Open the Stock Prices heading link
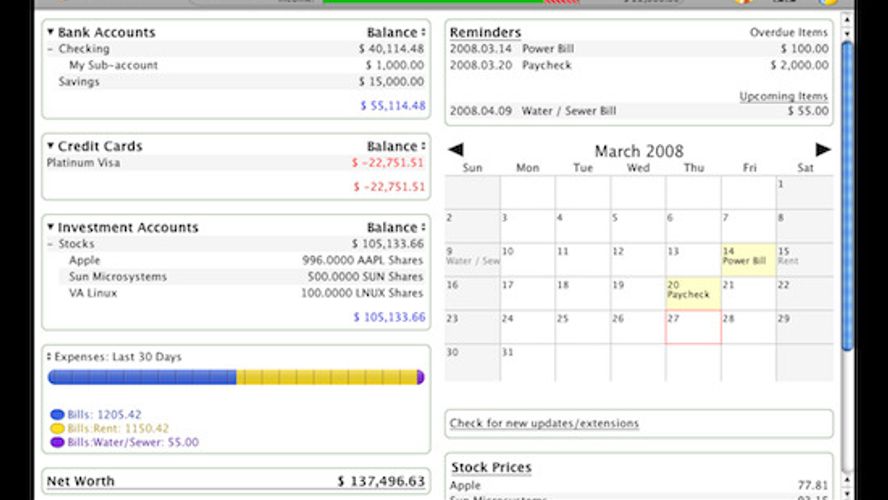Screen dimensions: 888x500 click(491, 467)
